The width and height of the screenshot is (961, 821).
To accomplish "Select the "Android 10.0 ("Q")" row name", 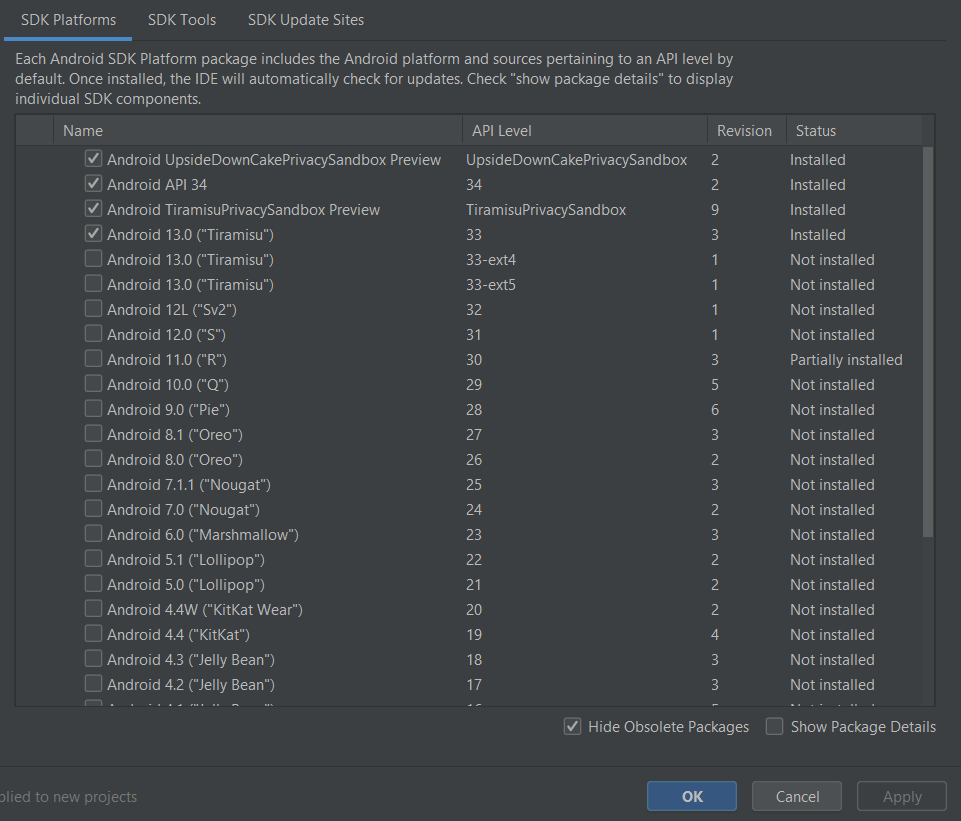I will click(x=168, y=385).
